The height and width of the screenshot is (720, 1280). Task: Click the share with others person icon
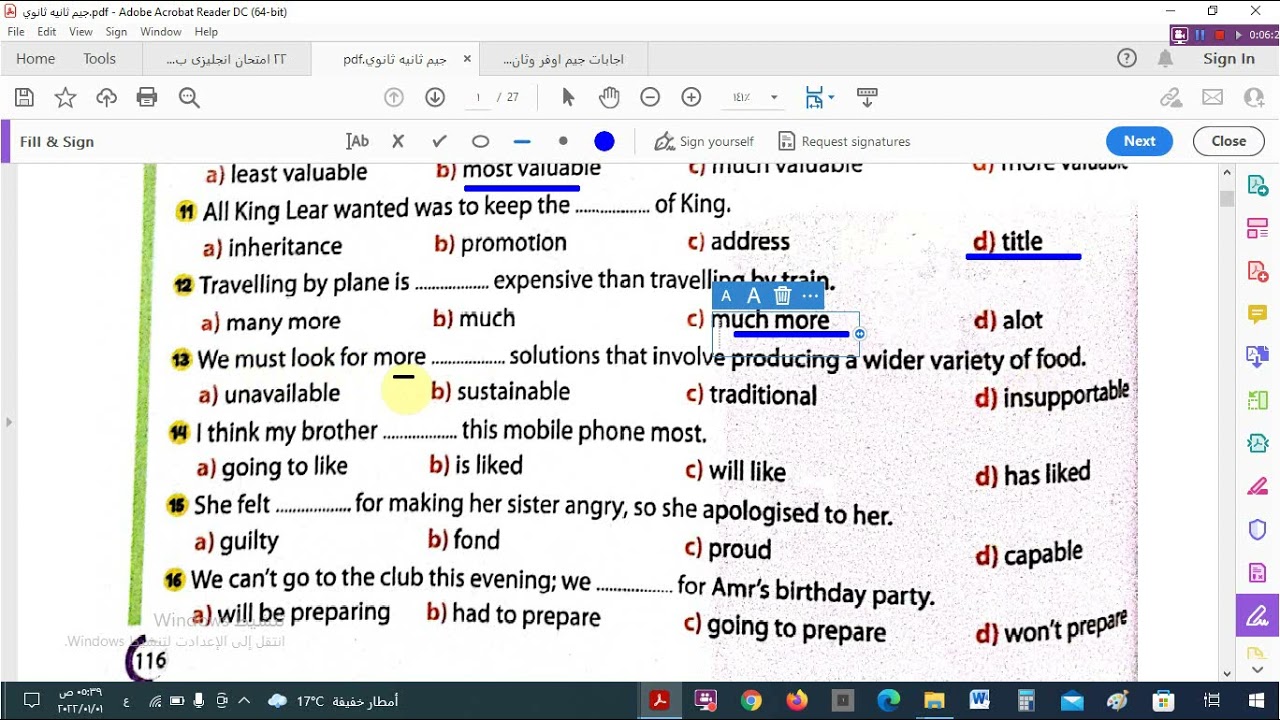pos(1253,97)
